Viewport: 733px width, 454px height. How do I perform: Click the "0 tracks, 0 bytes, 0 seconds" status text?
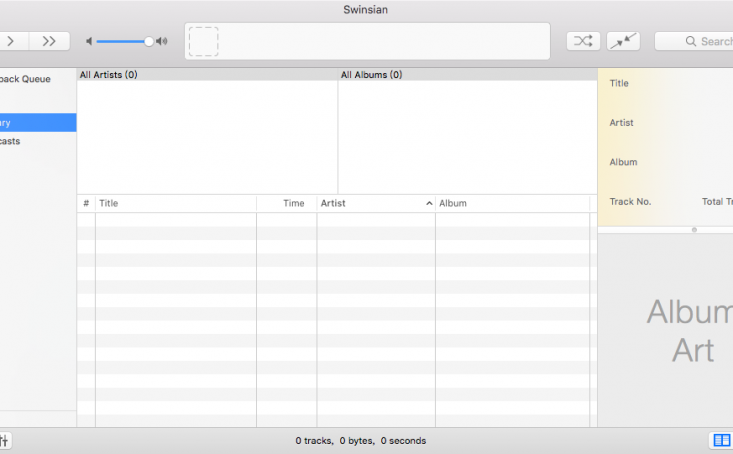[x=360, y=440]
